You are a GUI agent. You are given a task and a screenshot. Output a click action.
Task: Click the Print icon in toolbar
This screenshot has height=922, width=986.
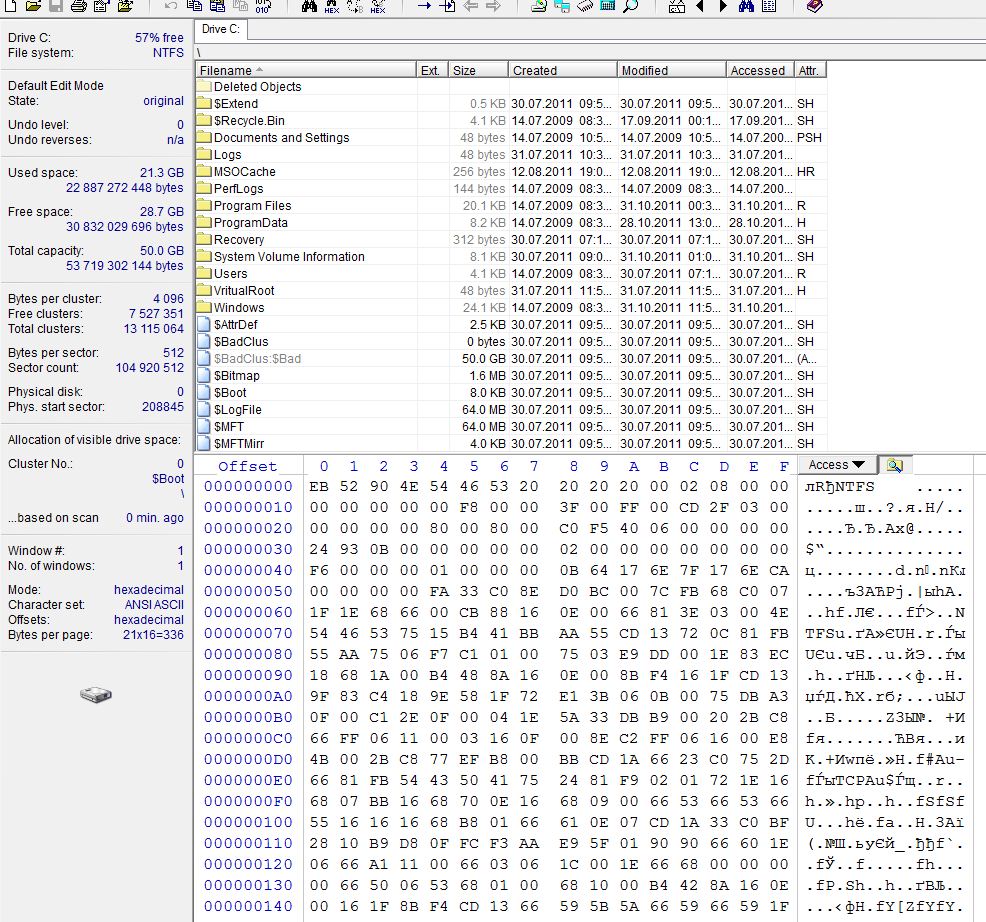tap(79, 6)
